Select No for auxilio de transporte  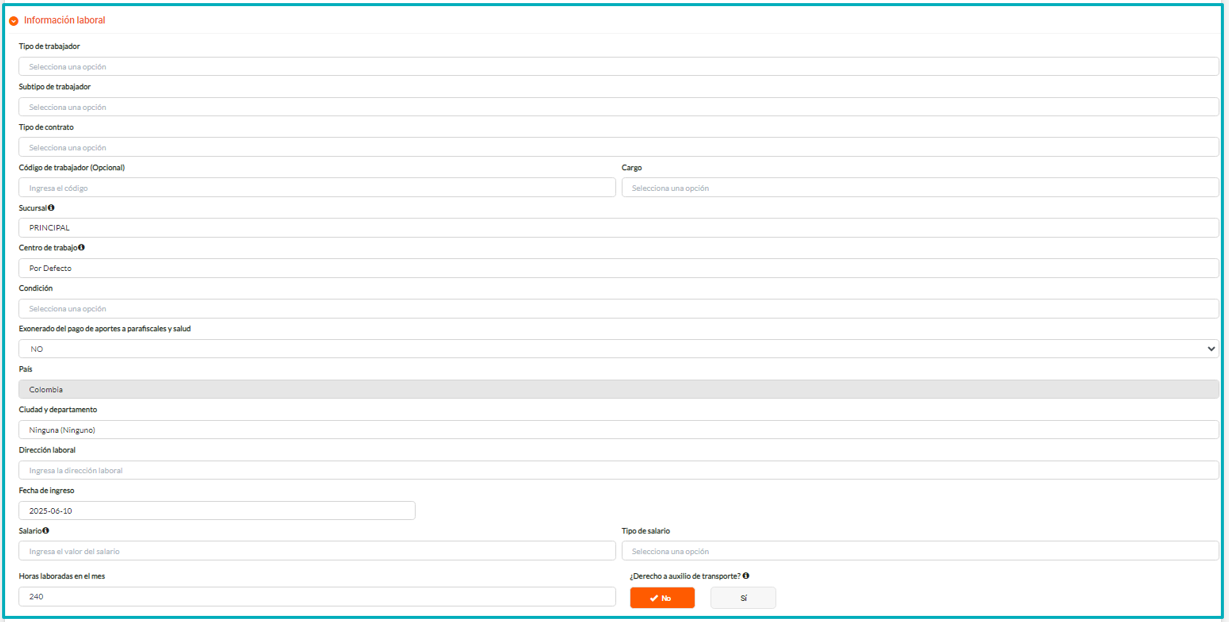[661, 598]
